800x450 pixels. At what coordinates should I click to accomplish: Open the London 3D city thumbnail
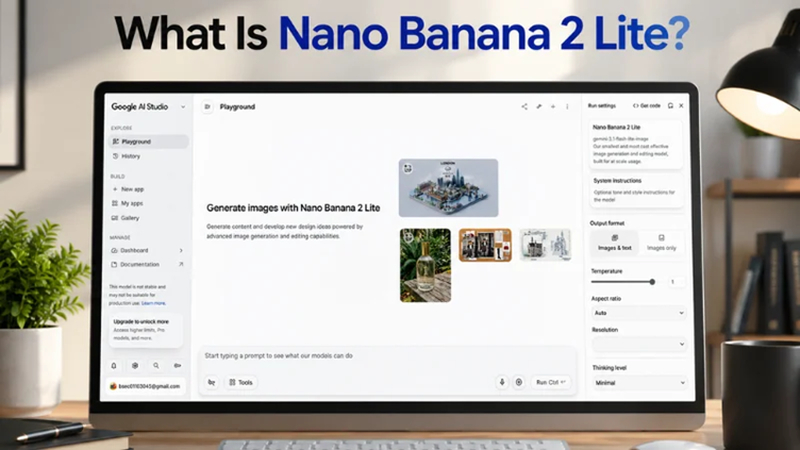point(448,188)
